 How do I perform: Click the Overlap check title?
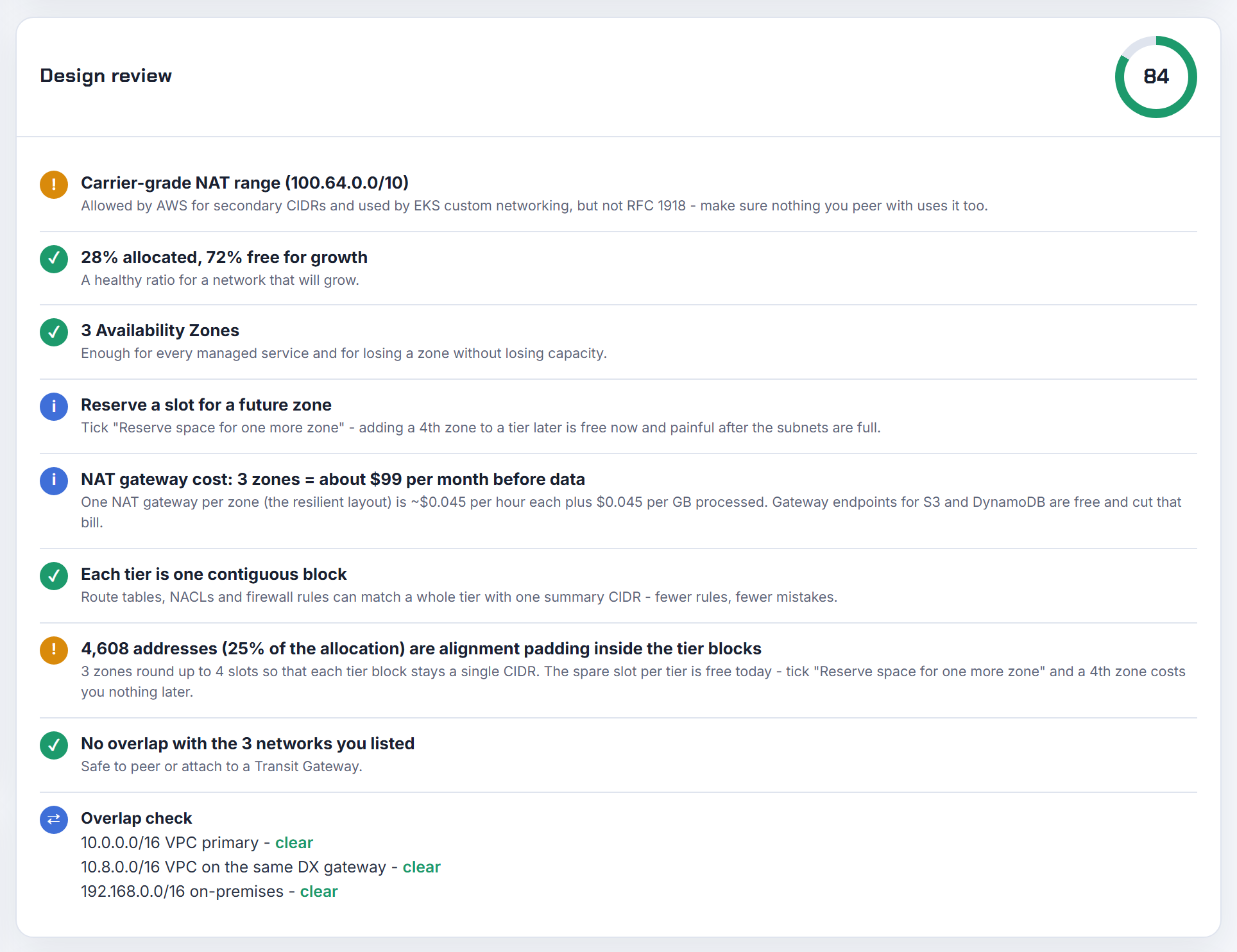tap(137, 818)
